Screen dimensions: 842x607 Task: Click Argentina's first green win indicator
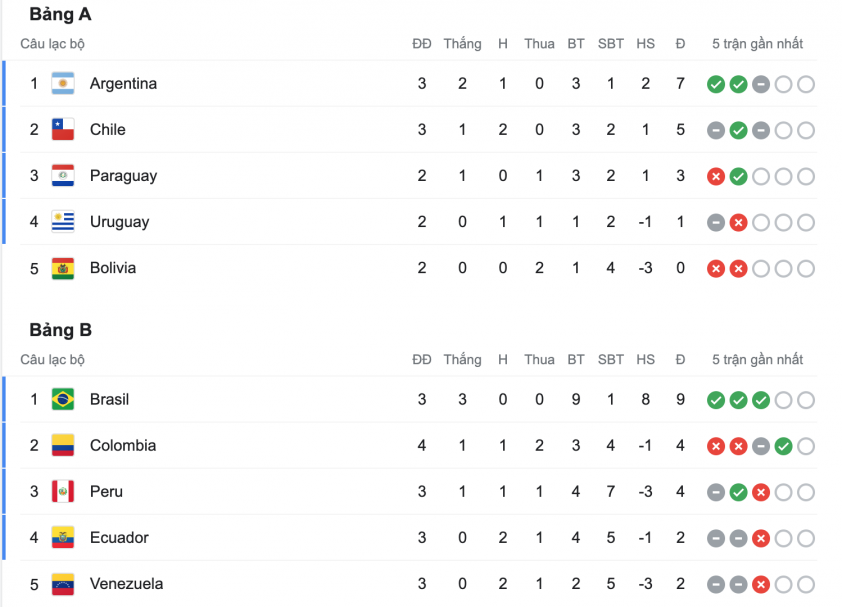pyautogui.click(x=716, y=85)
